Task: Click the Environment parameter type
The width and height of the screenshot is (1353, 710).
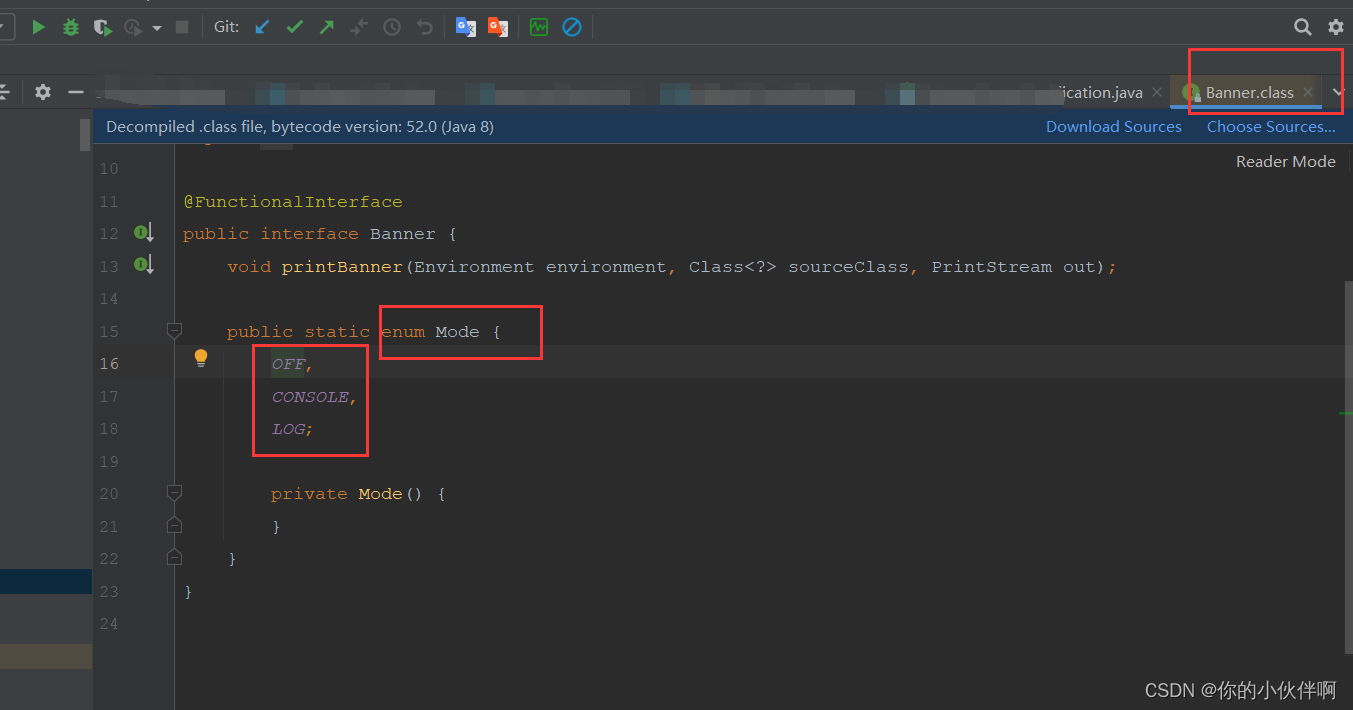Action: click(474, 267)
